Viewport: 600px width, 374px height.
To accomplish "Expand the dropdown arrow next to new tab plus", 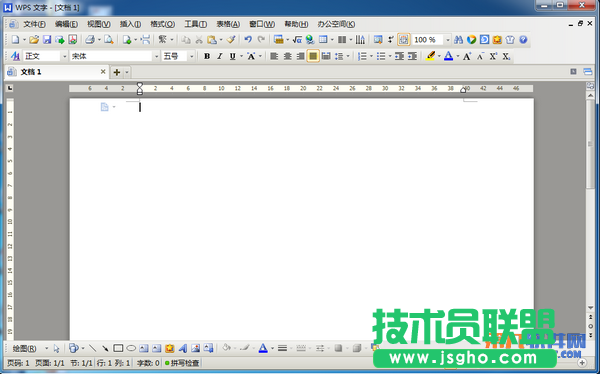I will pos(127,72).
